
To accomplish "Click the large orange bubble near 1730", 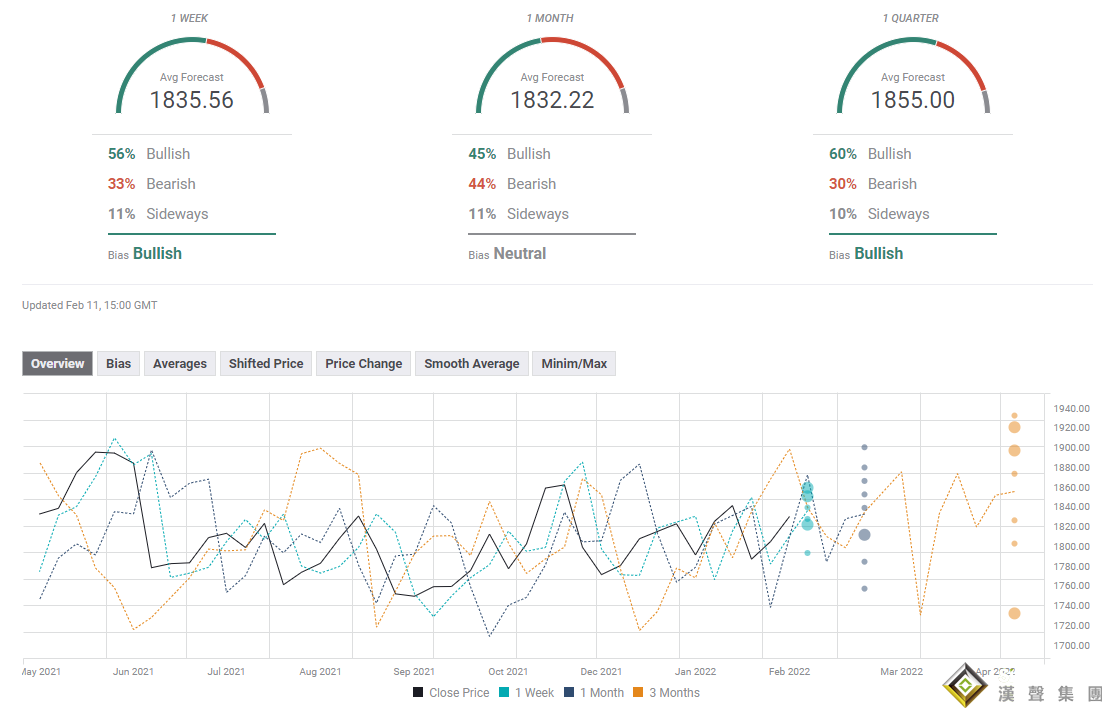I will pos(1014,613).
